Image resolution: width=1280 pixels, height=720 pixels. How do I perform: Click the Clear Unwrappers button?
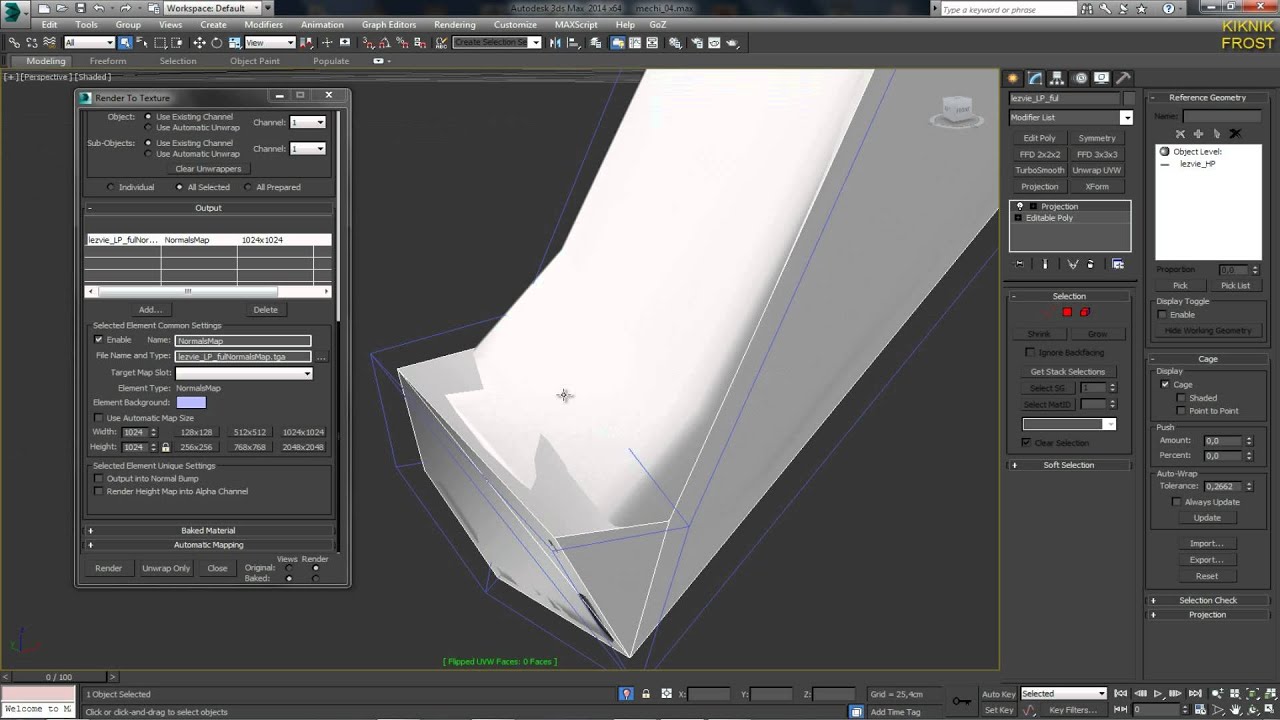pyautogui.click(x=208, y=169)
